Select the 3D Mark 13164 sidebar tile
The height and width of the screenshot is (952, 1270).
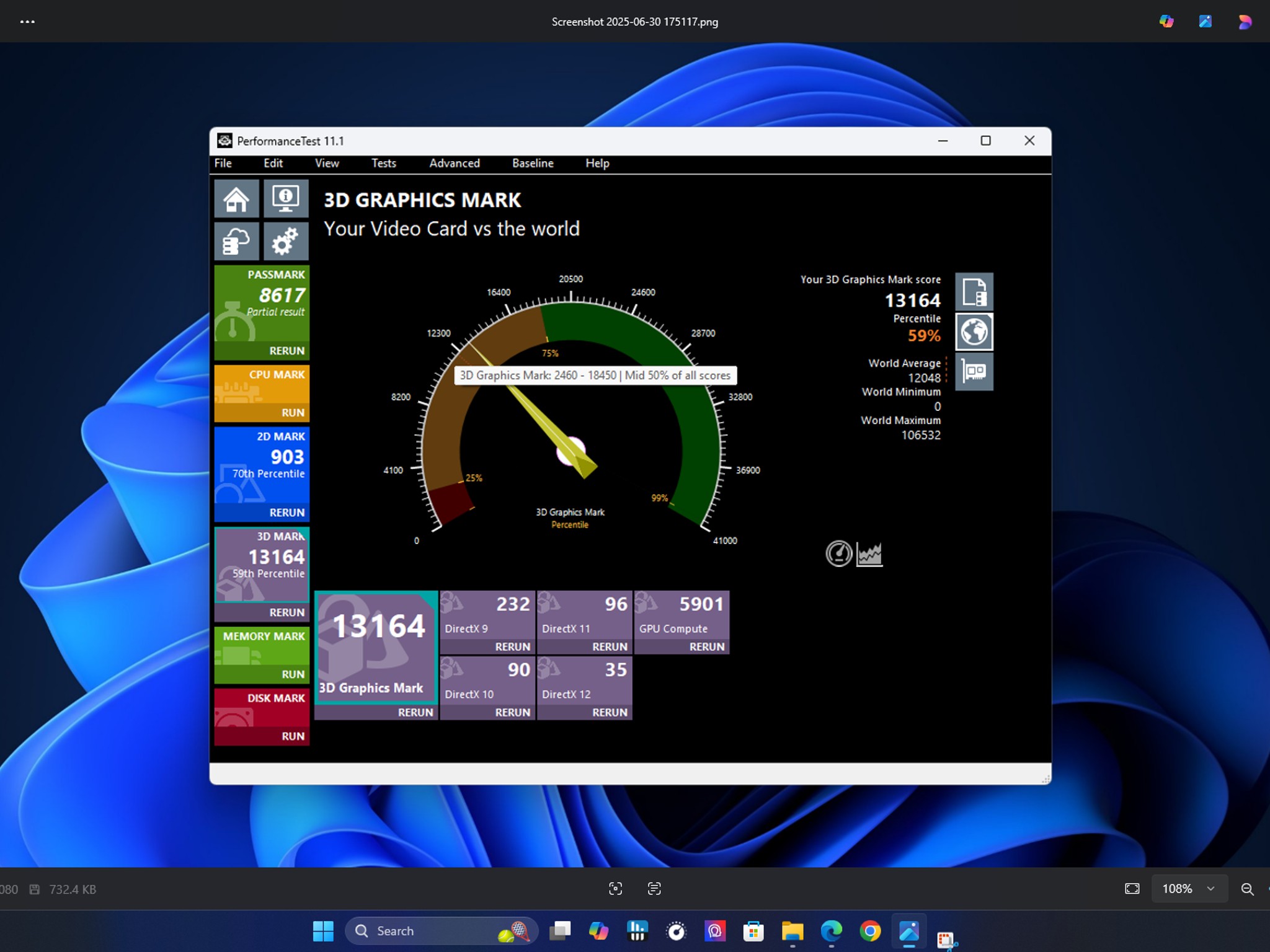point(262,565)
